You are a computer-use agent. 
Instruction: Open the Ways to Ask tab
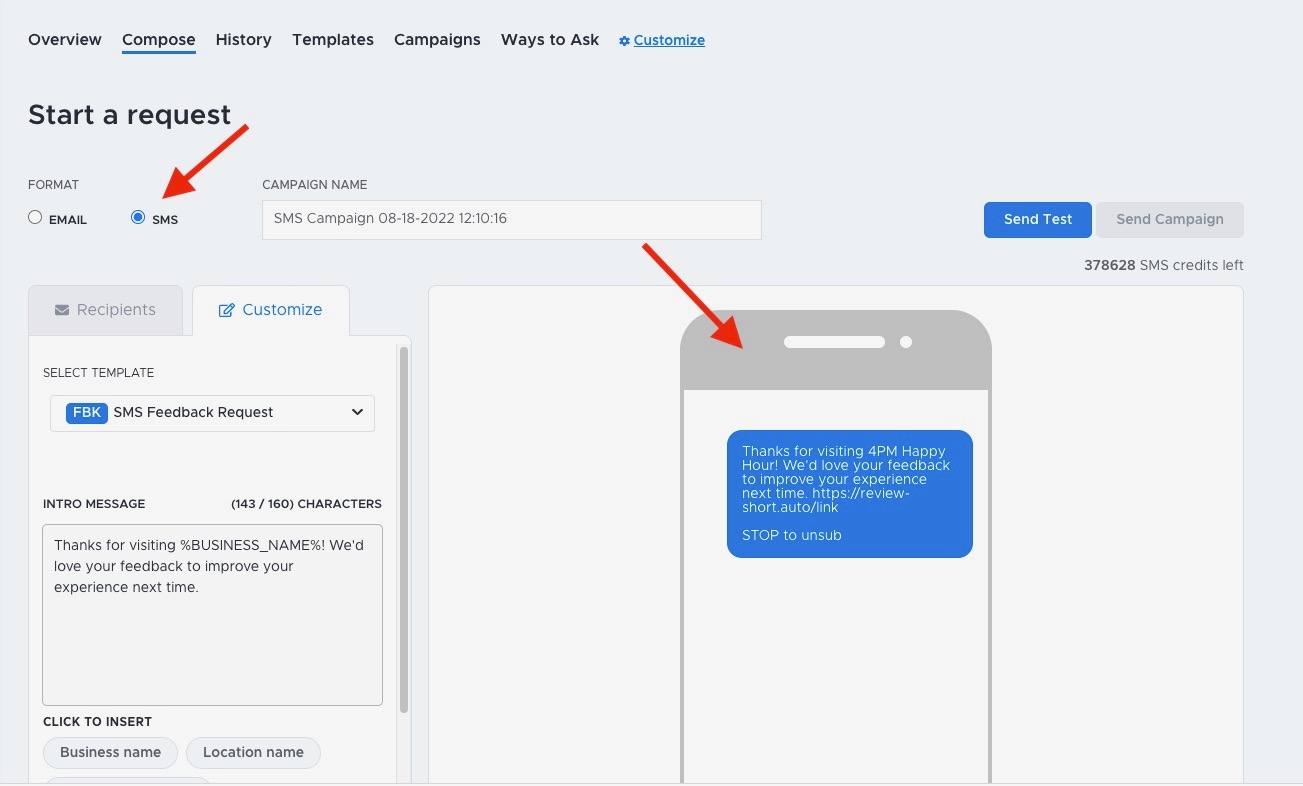click(550, 40)
